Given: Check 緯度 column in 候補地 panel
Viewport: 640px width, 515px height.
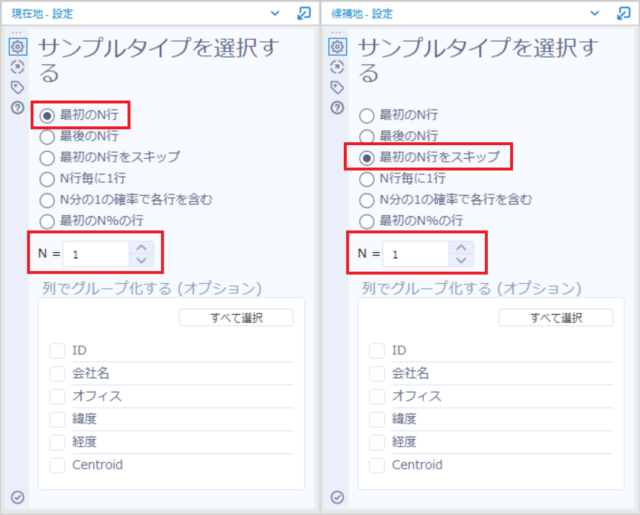Looking at the screenshot, I should pos(377,419).
